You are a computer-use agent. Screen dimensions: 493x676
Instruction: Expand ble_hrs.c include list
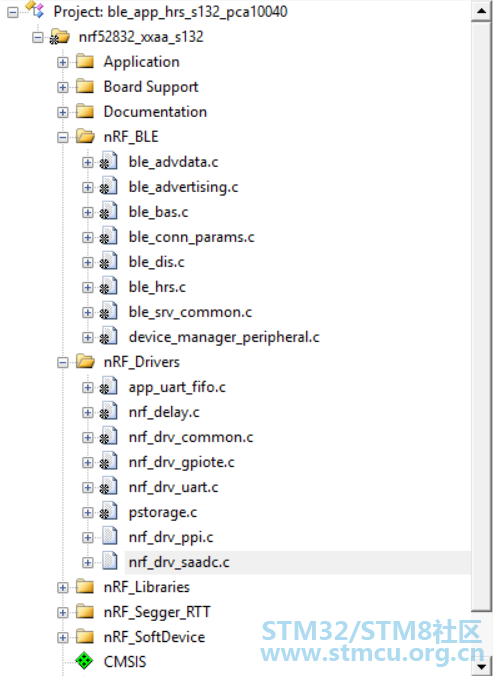88,288
